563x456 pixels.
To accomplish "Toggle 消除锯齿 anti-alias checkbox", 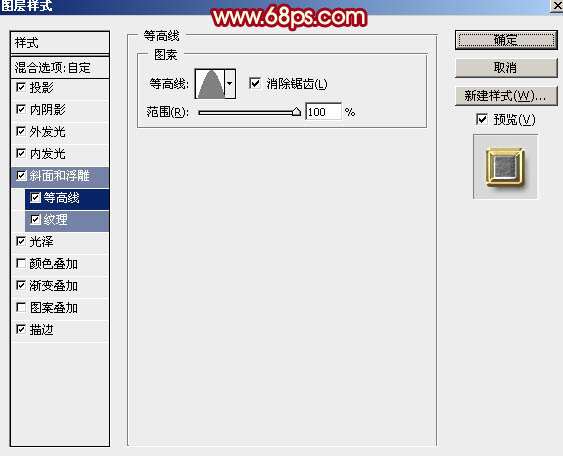I will tap(255, 84).
